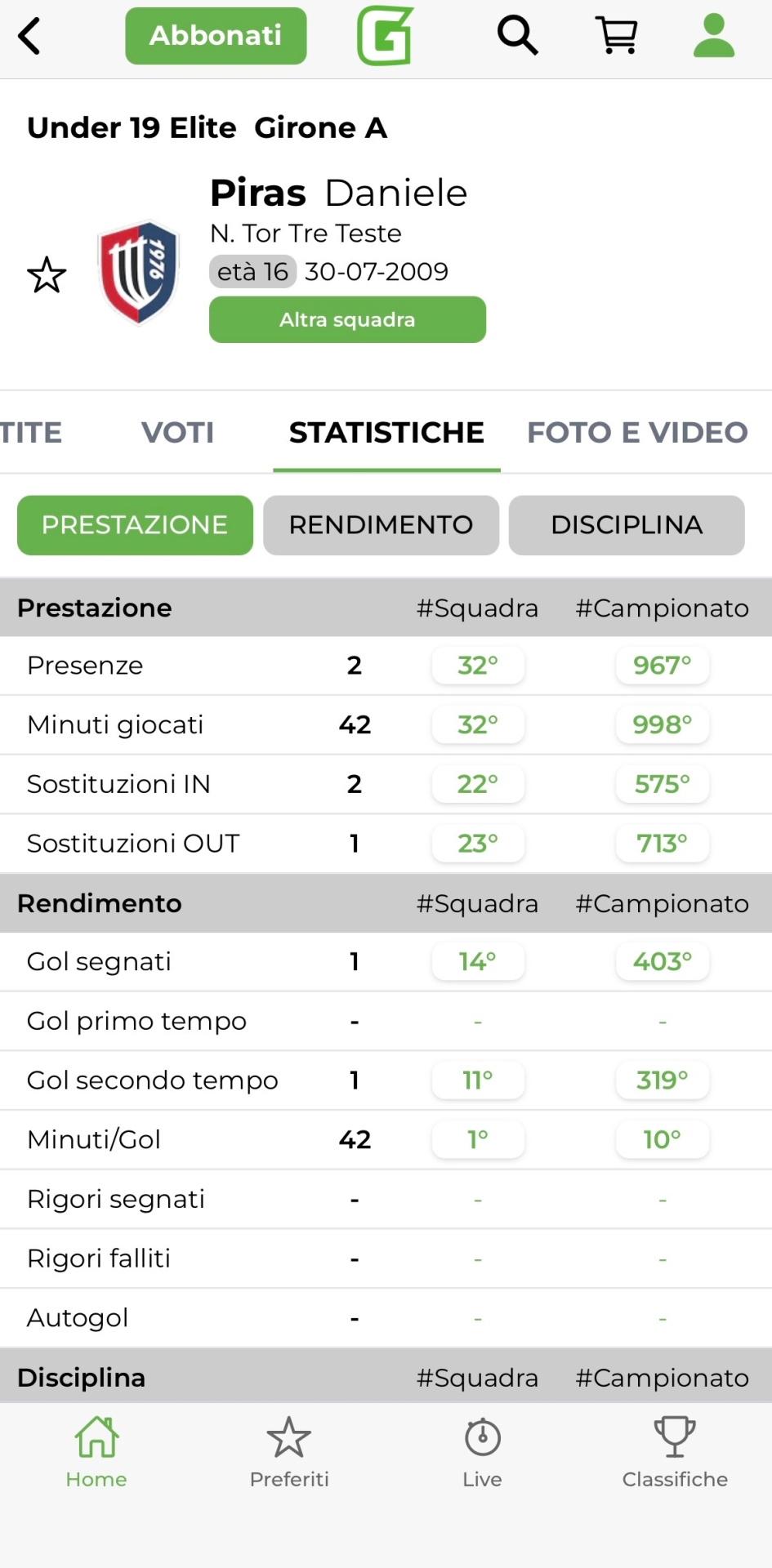Select the STATISTICHE tab
The image size is (772, 1568).
(386, 432)
